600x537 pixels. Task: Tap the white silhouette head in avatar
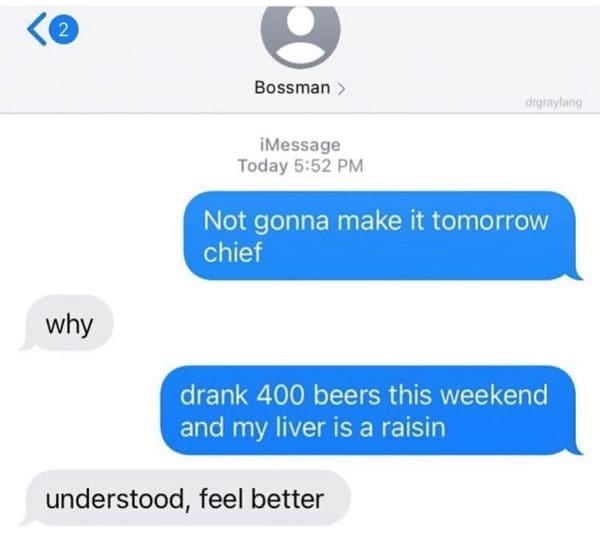click(x=302, y=21)
